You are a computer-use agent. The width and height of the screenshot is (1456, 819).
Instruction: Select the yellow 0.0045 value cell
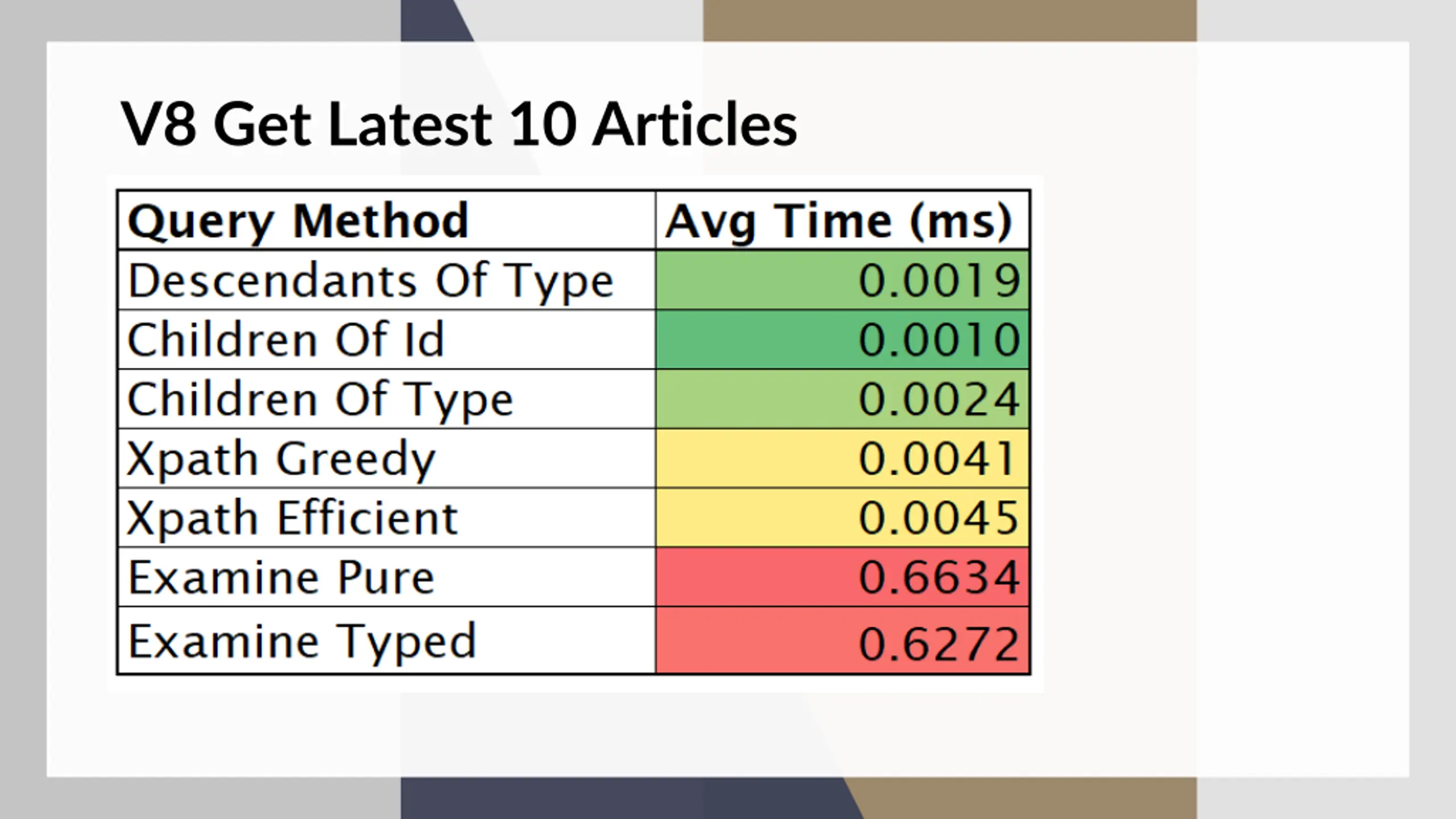tap(842, 518)
